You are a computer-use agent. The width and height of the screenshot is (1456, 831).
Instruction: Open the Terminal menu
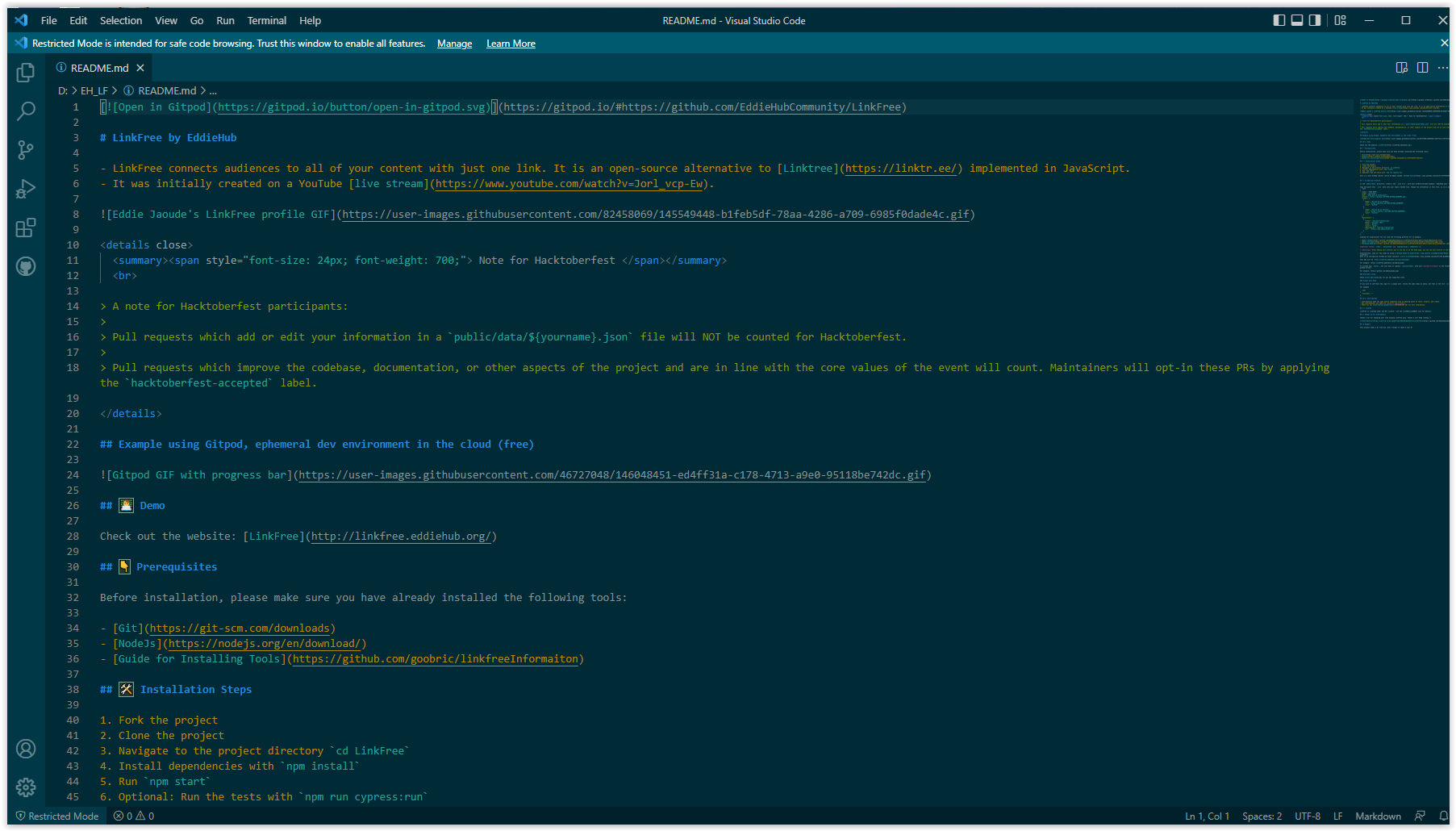coord(266,20)
